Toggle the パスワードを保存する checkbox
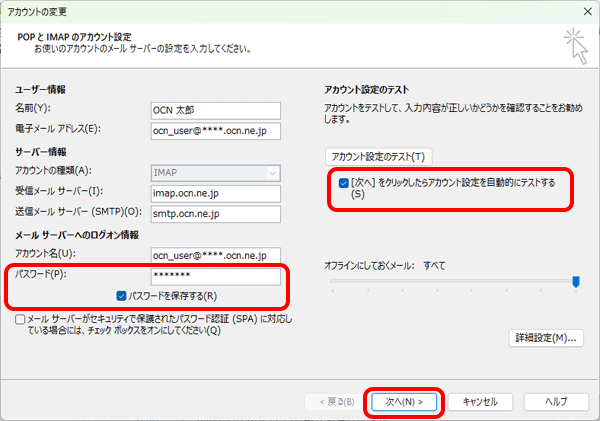Viewport: 600px width, 421px height. (x=123, y=296)
